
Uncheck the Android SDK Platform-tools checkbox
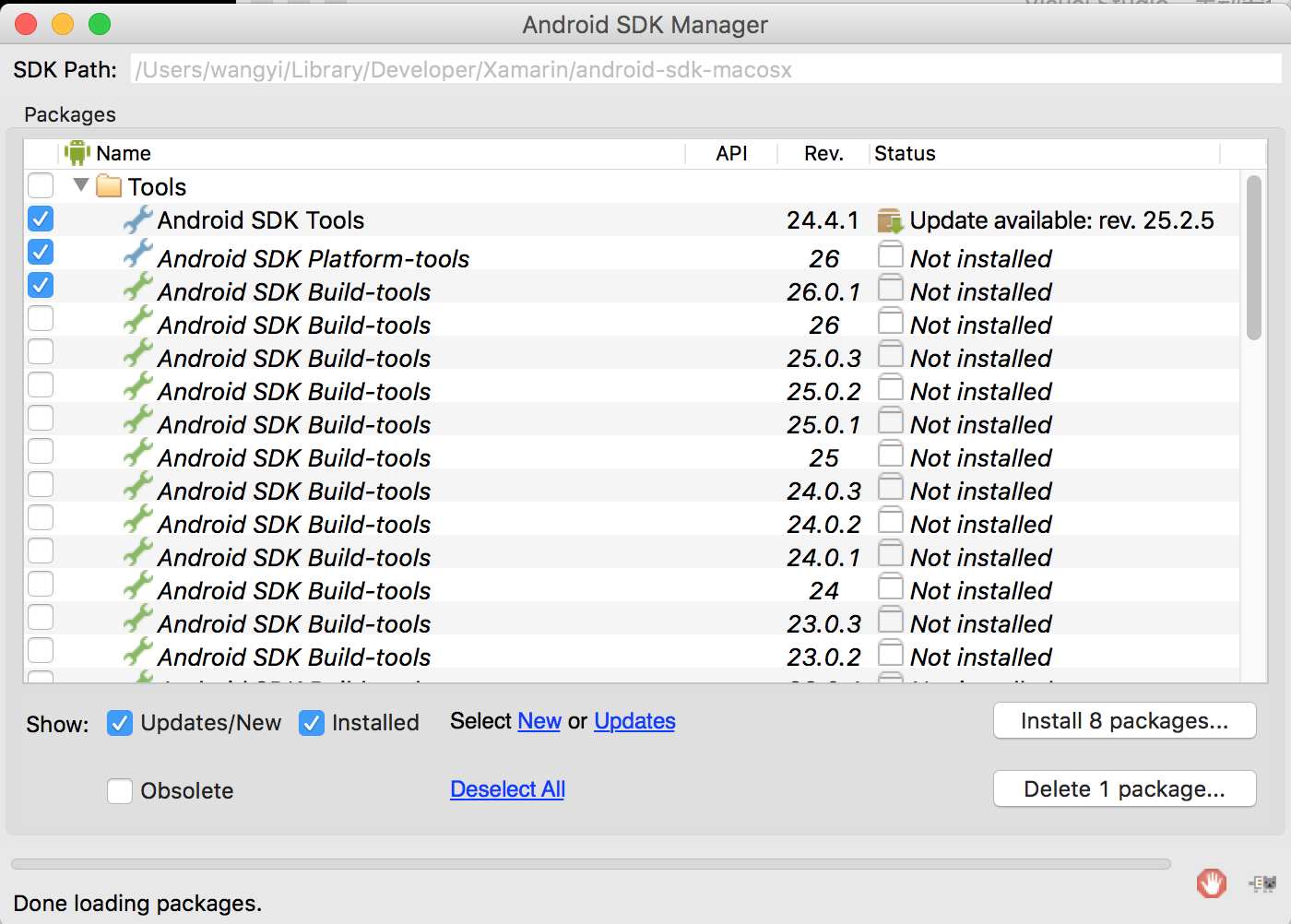pos(41,252)
